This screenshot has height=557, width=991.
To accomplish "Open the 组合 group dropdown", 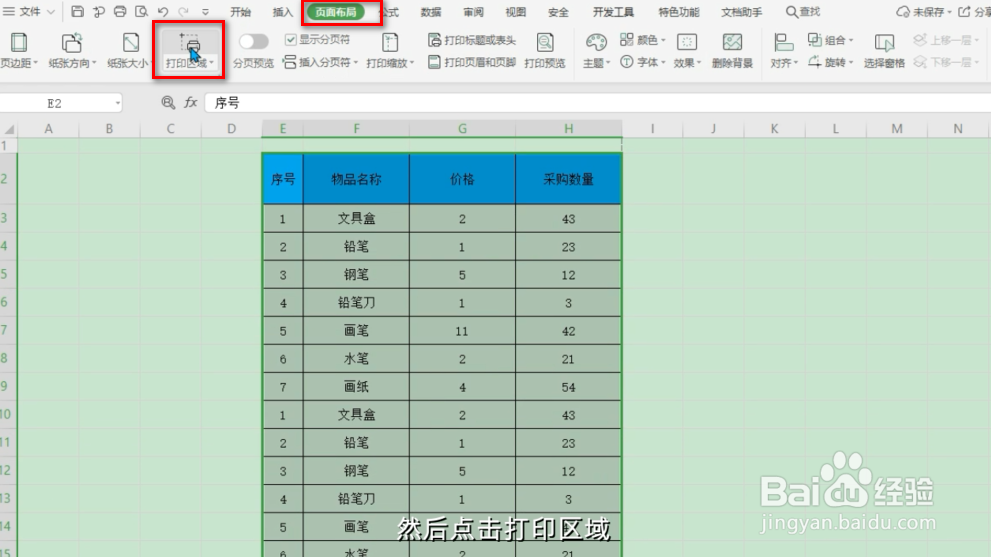I will pyautogui.click(x=830, y=40).
